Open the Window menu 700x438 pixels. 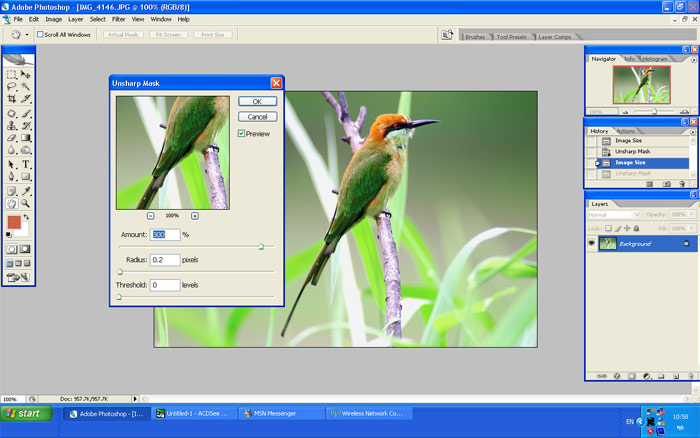pyautogui.click(x=161, y=19)
